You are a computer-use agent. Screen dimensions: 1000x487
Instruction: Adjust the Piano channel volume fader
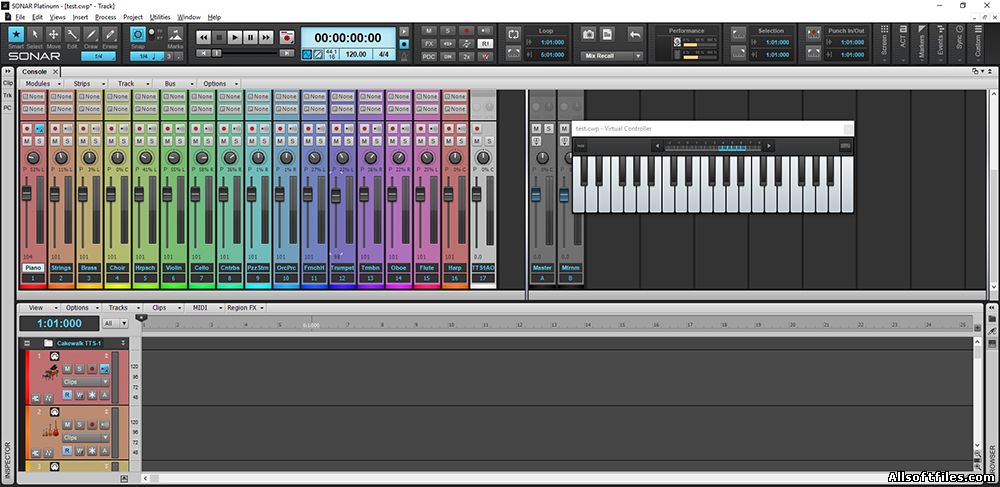point(27,194)
